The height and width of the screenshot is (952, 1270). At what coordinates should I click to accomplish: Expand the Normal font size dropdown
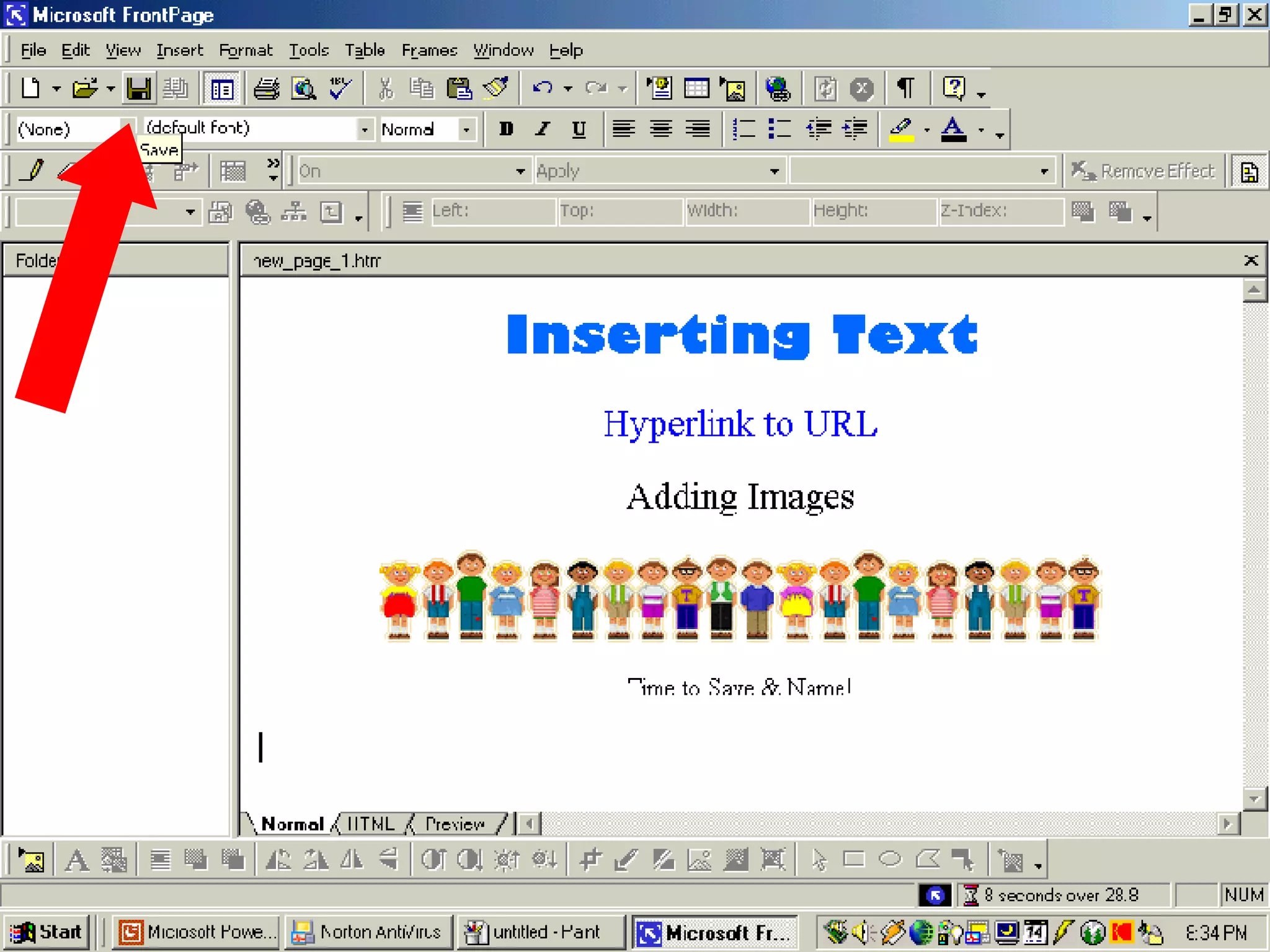466,129
